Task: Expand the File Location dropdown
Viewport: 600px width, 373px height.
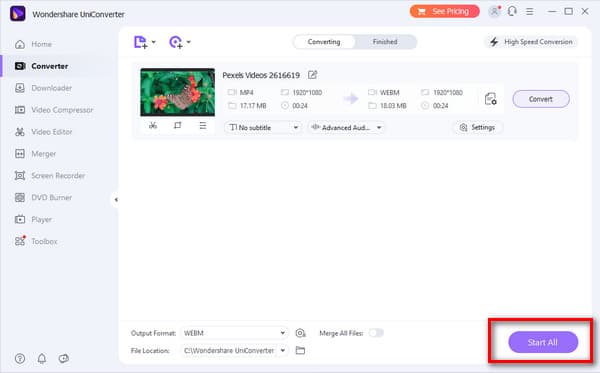Action: click(x=283, y=350)
